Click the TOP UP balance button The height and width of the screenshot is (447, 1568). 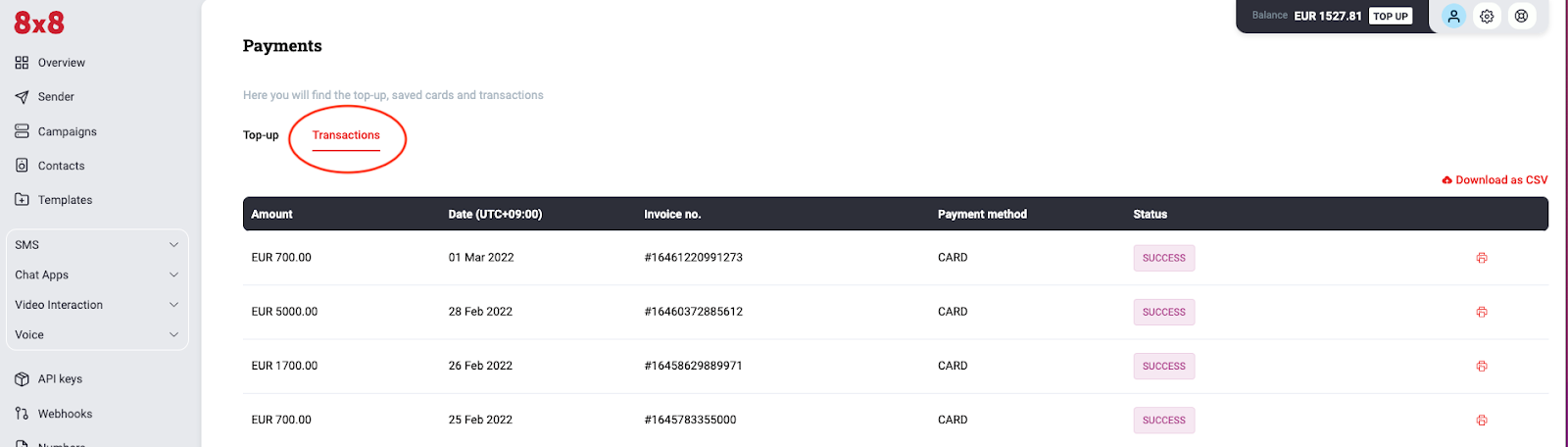coord(1391,16)
